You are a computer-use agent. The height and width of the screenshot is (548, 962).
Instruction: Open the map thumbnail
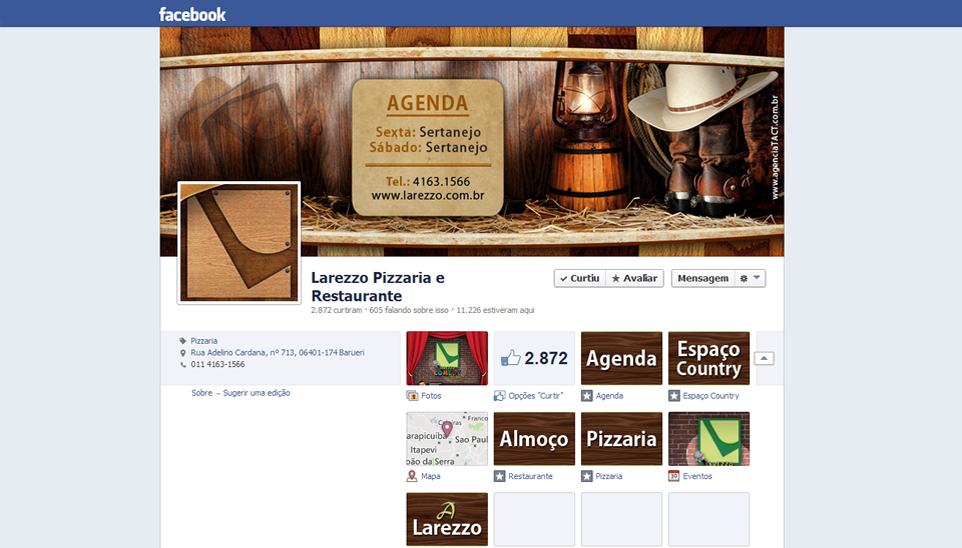[447, 439]
